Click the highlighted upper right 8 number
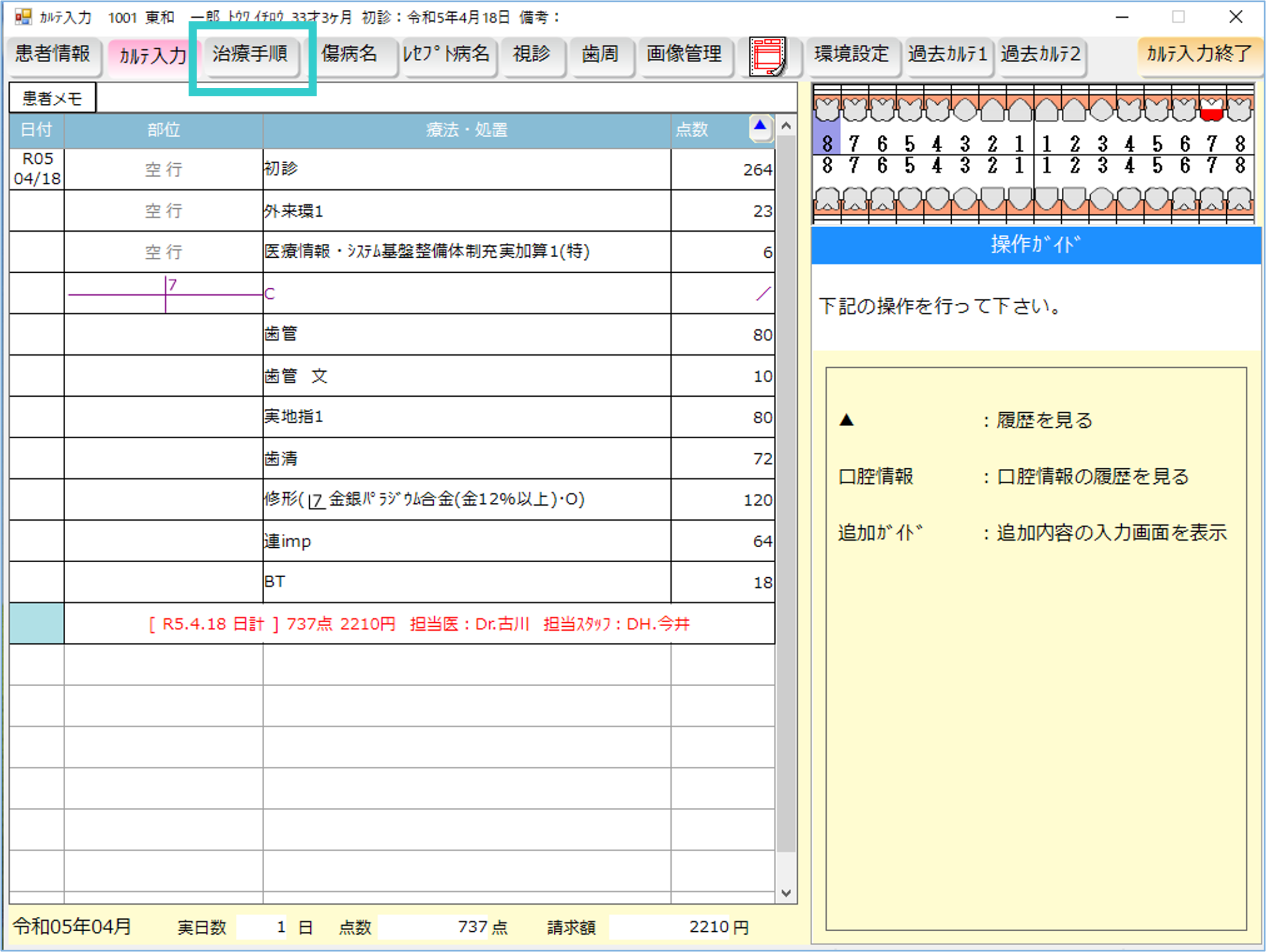Image resolution: width=1266 pixels, height=952 pixels. (827, 144)
